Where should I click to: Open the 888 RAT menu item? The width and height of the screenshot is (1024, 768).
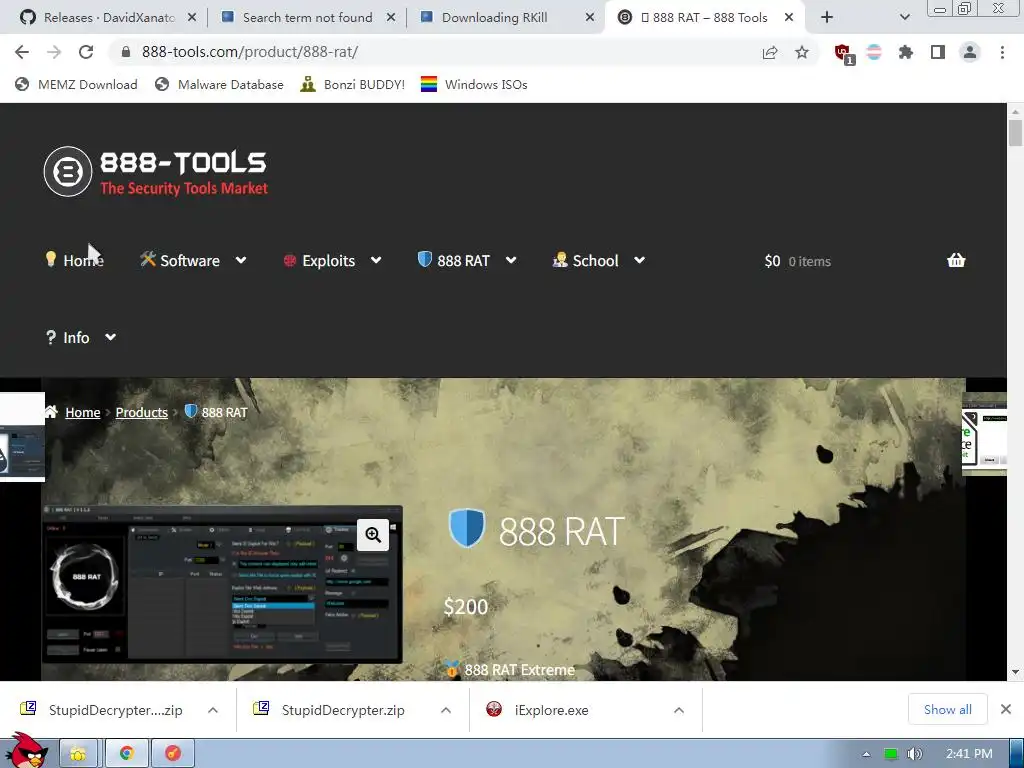click(454, 261)
